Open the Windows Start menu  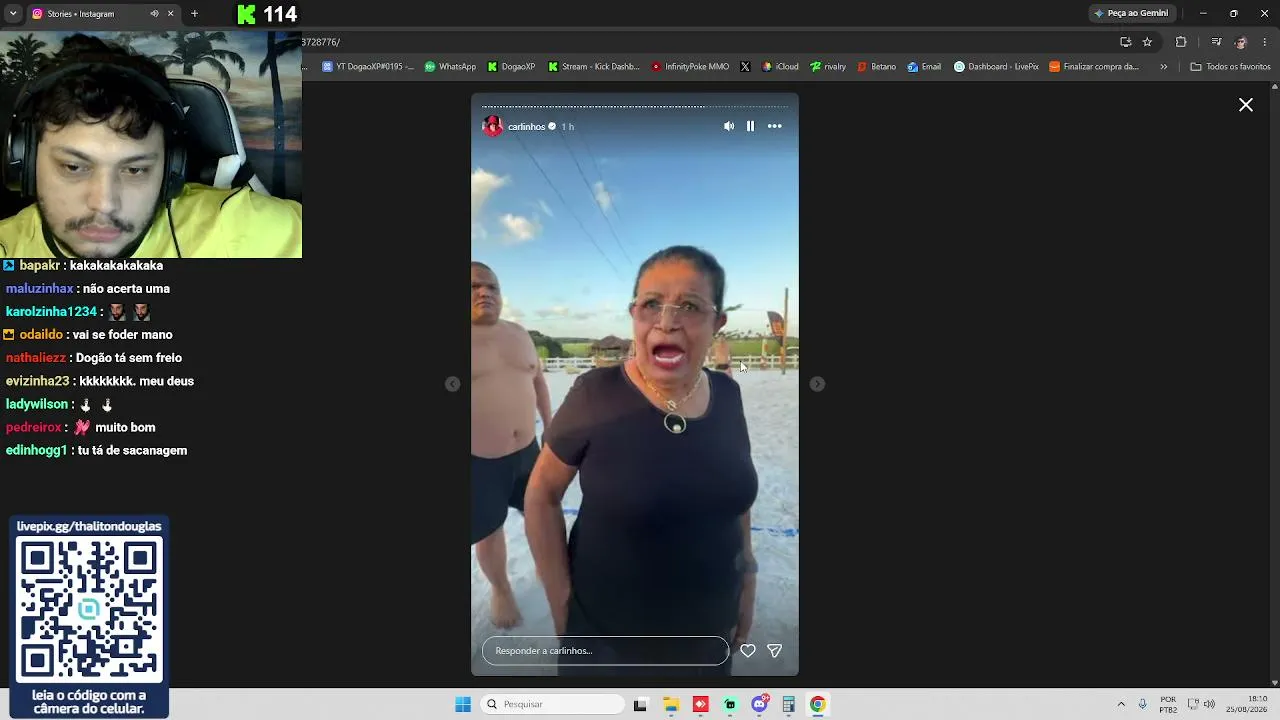pos(463,704)
